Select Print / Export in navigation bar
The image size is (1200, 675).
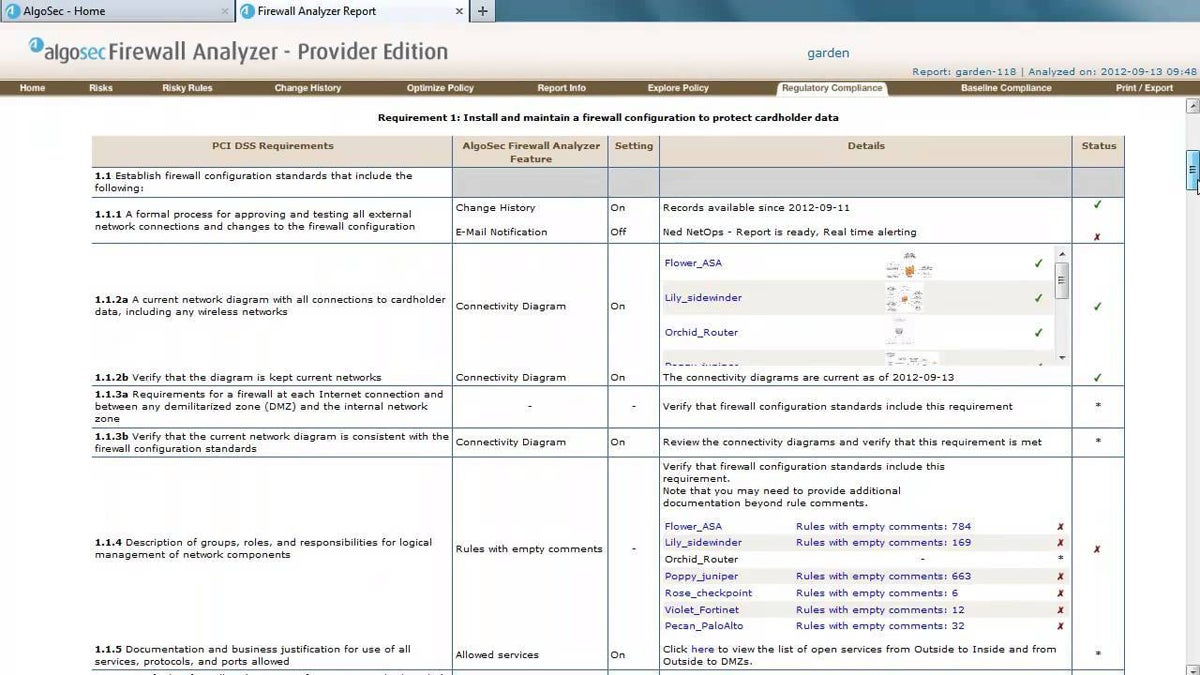click(x=1144, y=88)
